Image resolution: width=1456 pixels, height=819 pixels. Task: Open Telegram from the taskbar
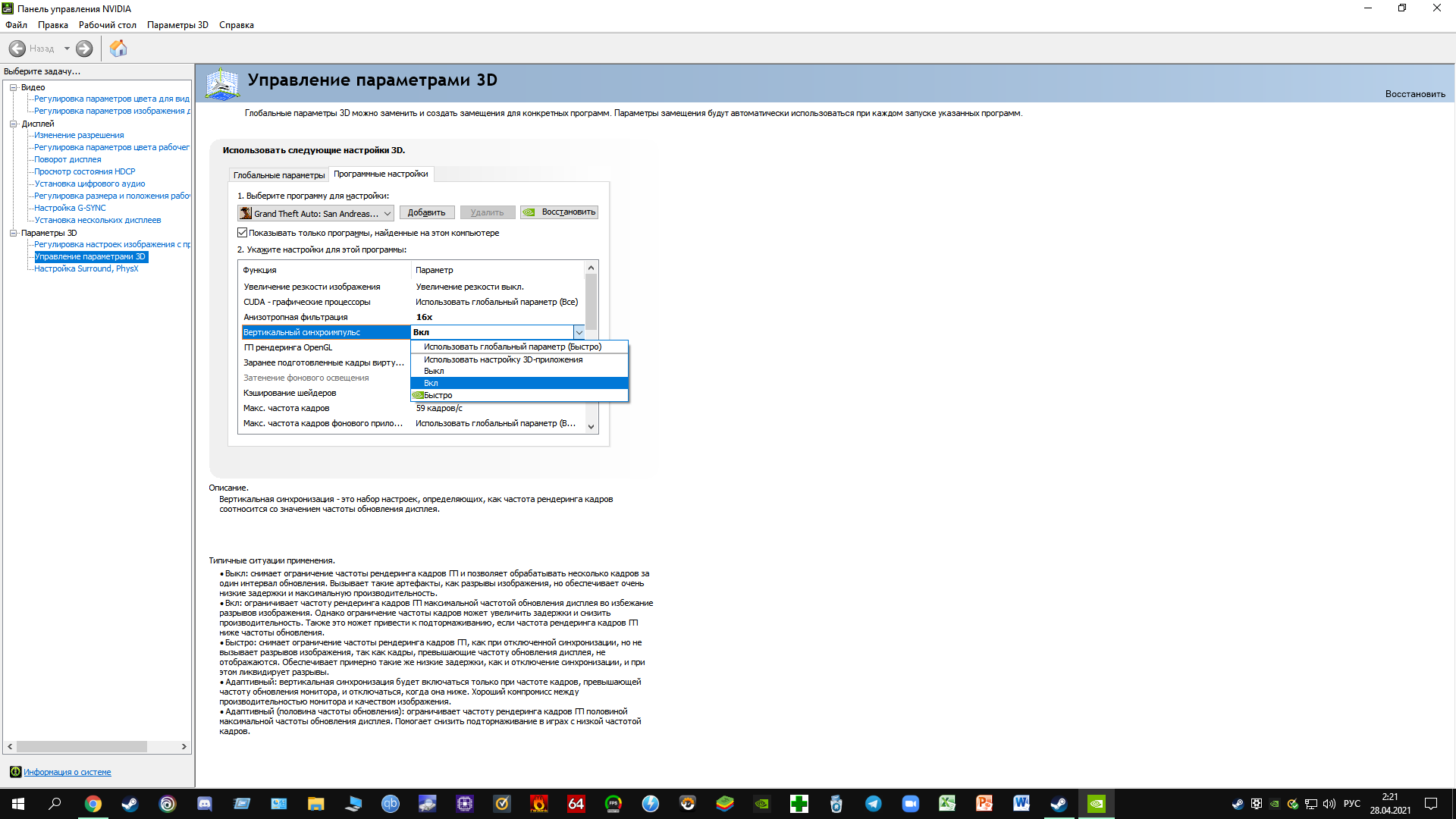[x=873, y=804]
